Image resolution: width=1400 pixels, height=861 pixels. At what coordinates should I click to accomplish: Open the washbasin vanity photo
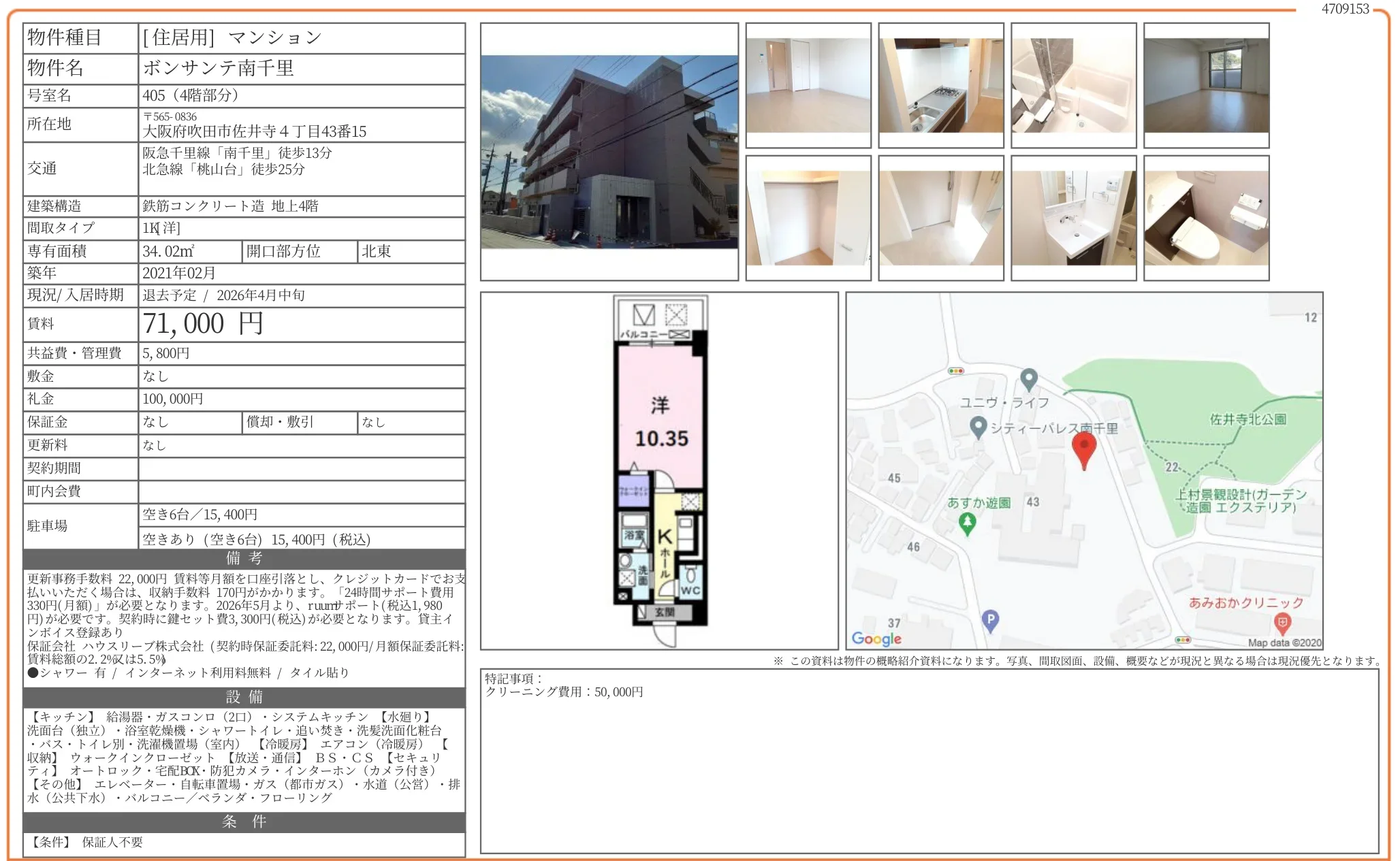click(x=1073, y=218)
